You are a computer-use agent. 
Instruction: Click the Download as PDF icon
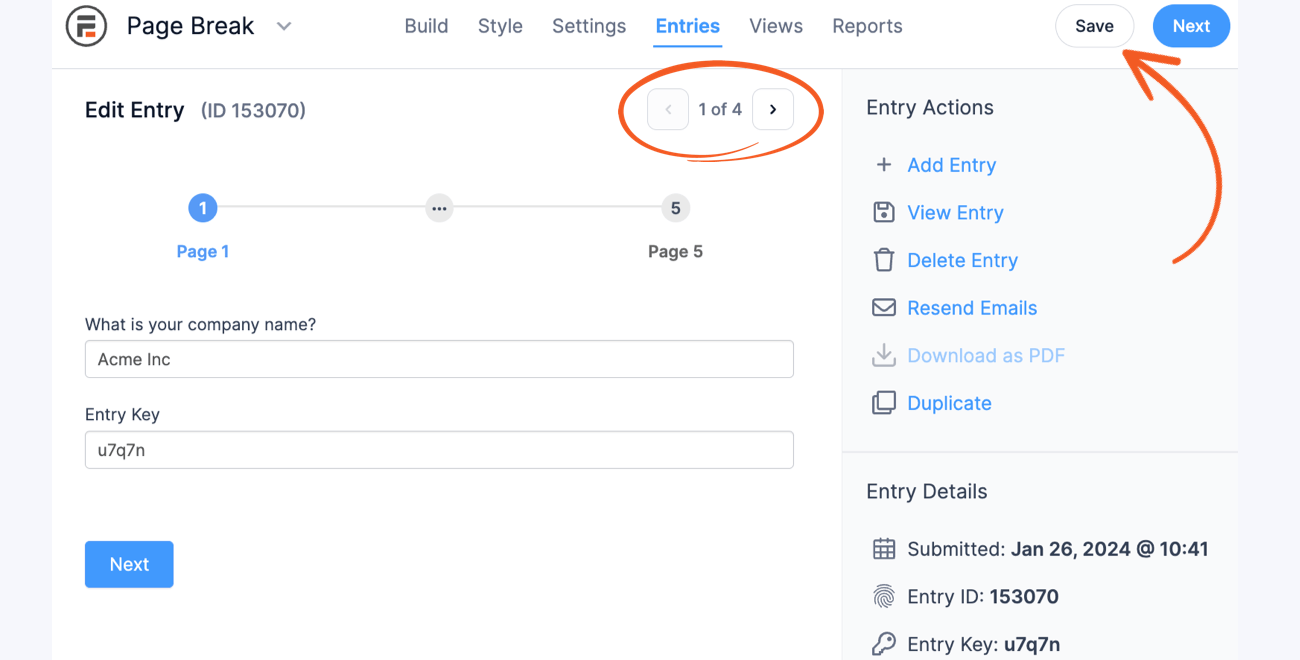pyautogui.click(x=884, y=355)
